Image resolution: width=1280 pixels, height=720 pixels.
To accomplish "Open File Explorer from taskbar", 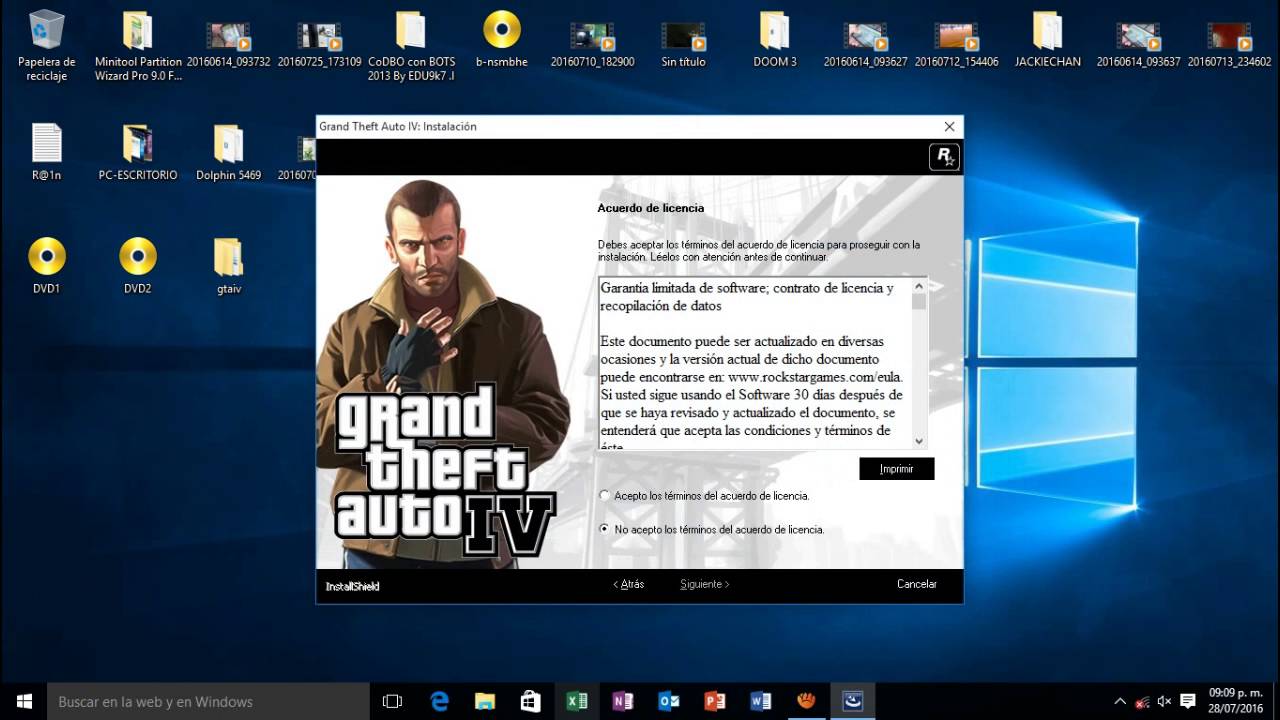I will coord(485,701).
